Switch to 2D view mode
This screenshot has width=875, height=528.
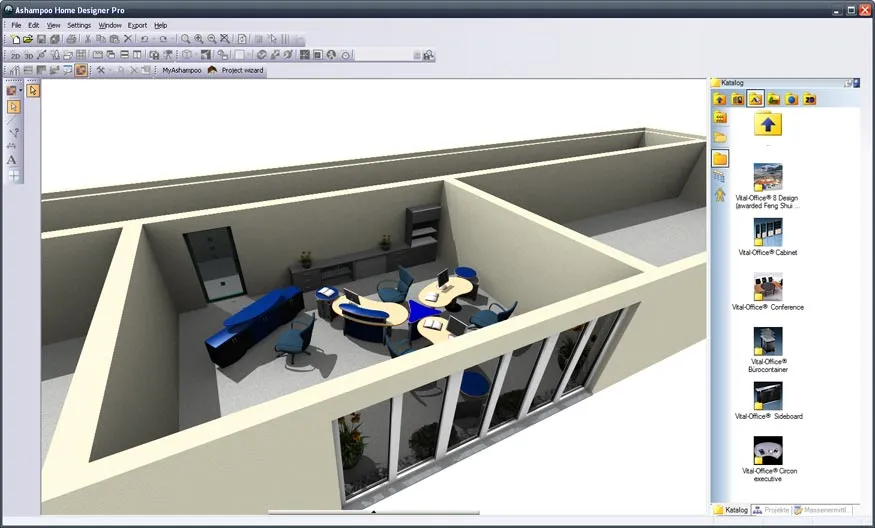(x=15, y=56)
